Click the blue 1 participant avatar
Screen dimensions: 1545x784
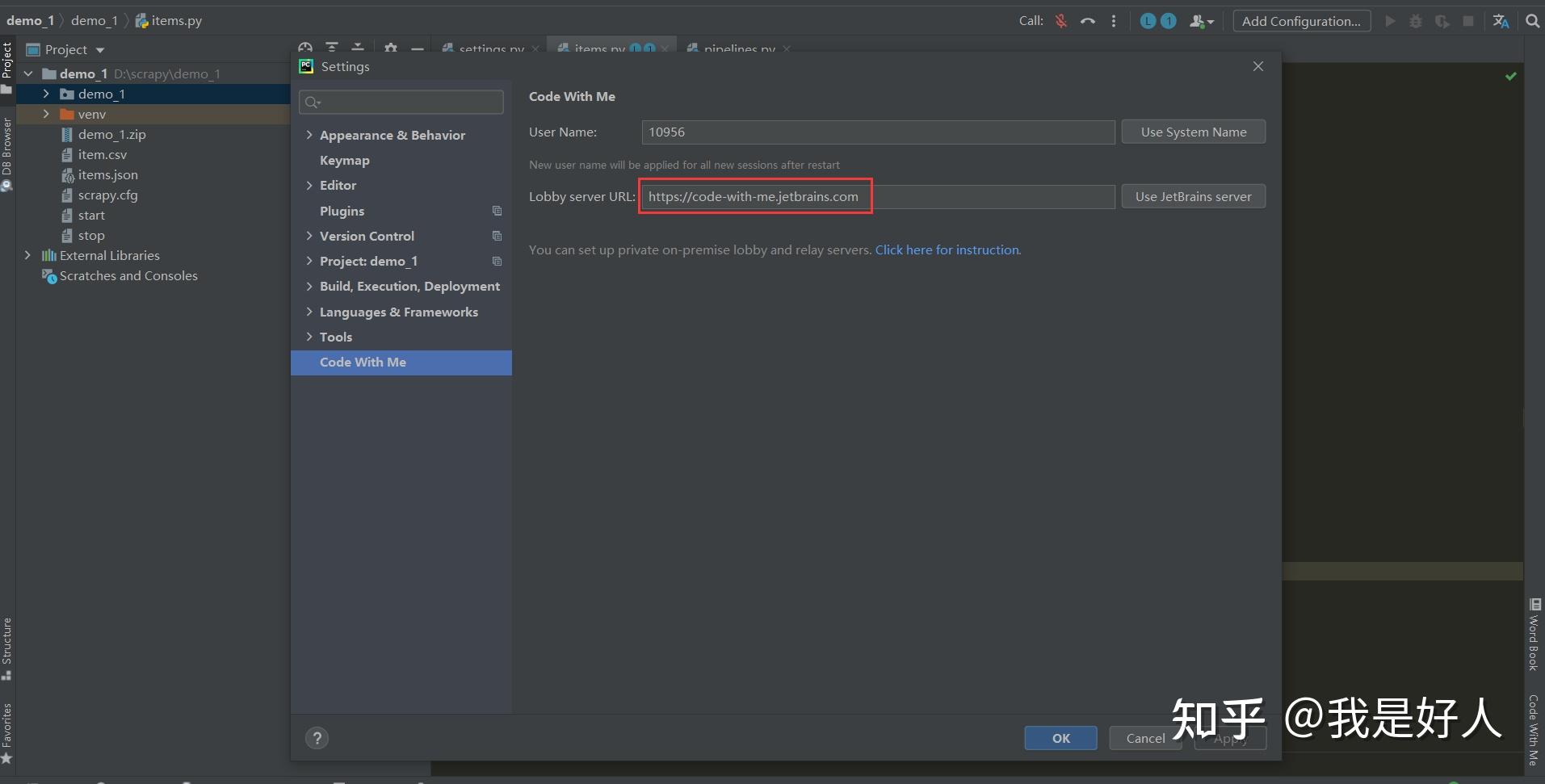(1169, 21)
